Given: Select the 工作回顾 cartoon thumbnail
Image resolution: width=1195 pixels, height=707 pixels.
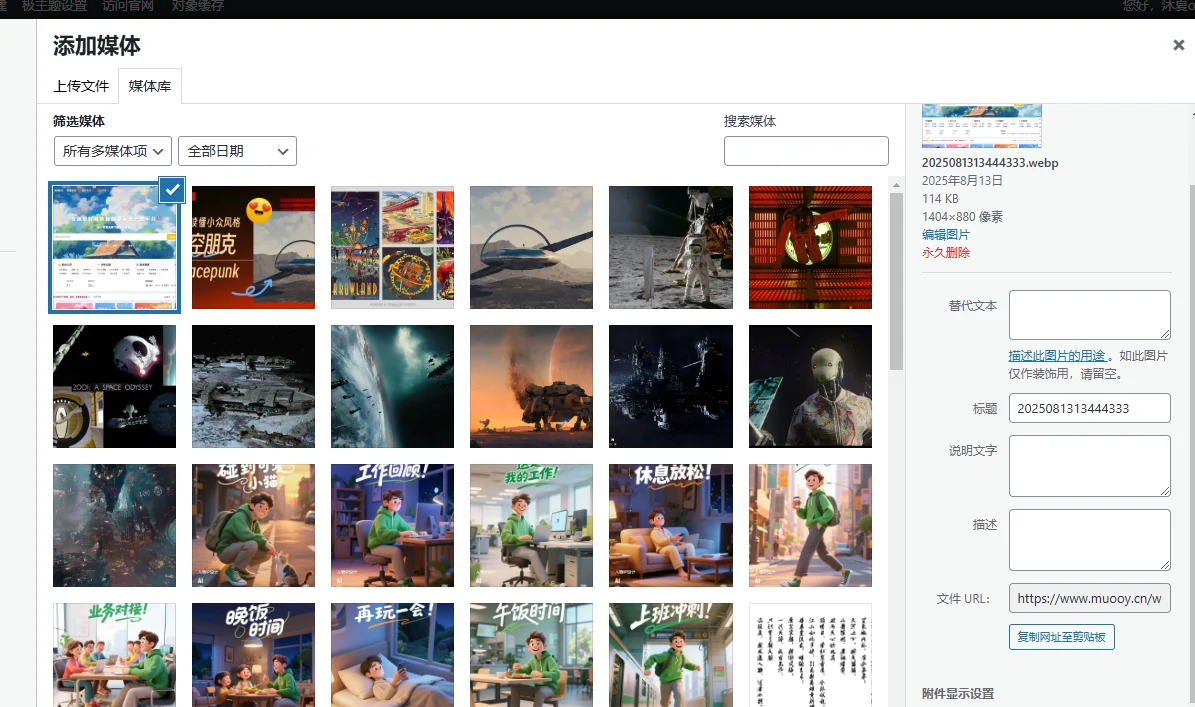Looking at the screenshot, I should 392,526.
